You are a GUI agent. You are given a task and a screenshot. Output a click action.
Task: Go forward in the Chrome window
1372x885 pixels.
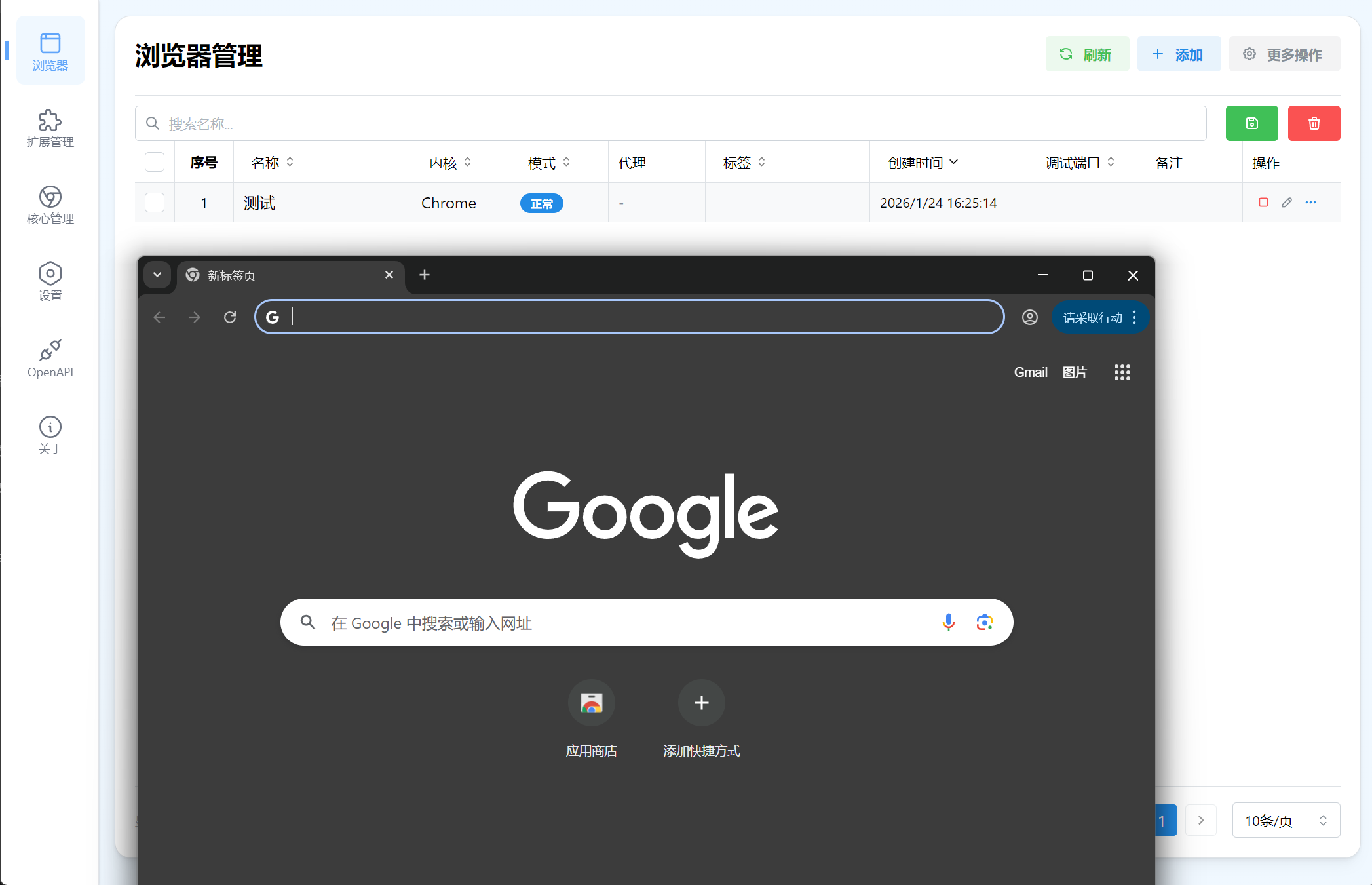click(195, 317)
